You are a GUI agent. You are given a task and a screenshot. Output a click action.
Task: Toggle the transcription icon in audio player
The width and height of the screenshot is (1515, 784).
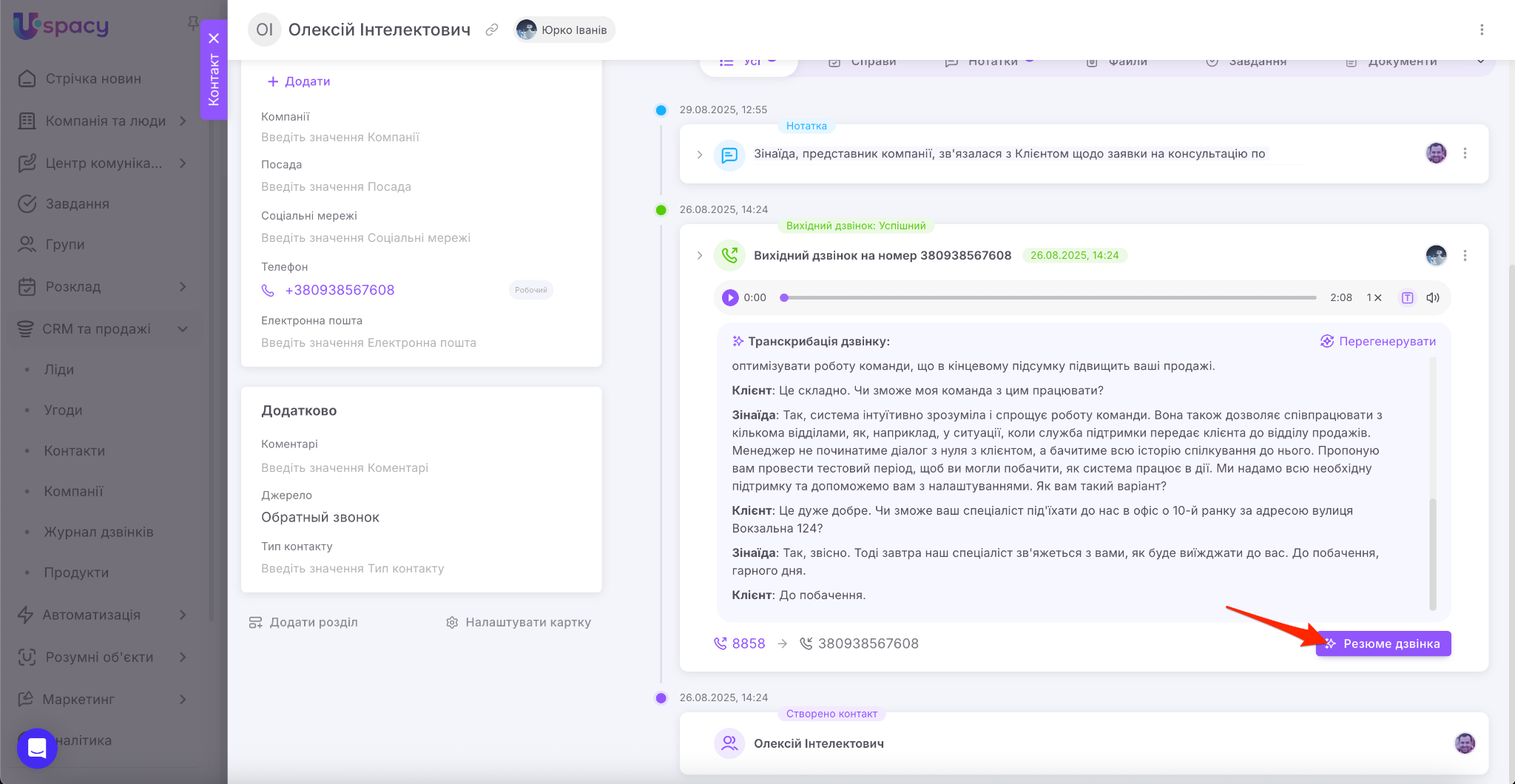pos(1407,297)
